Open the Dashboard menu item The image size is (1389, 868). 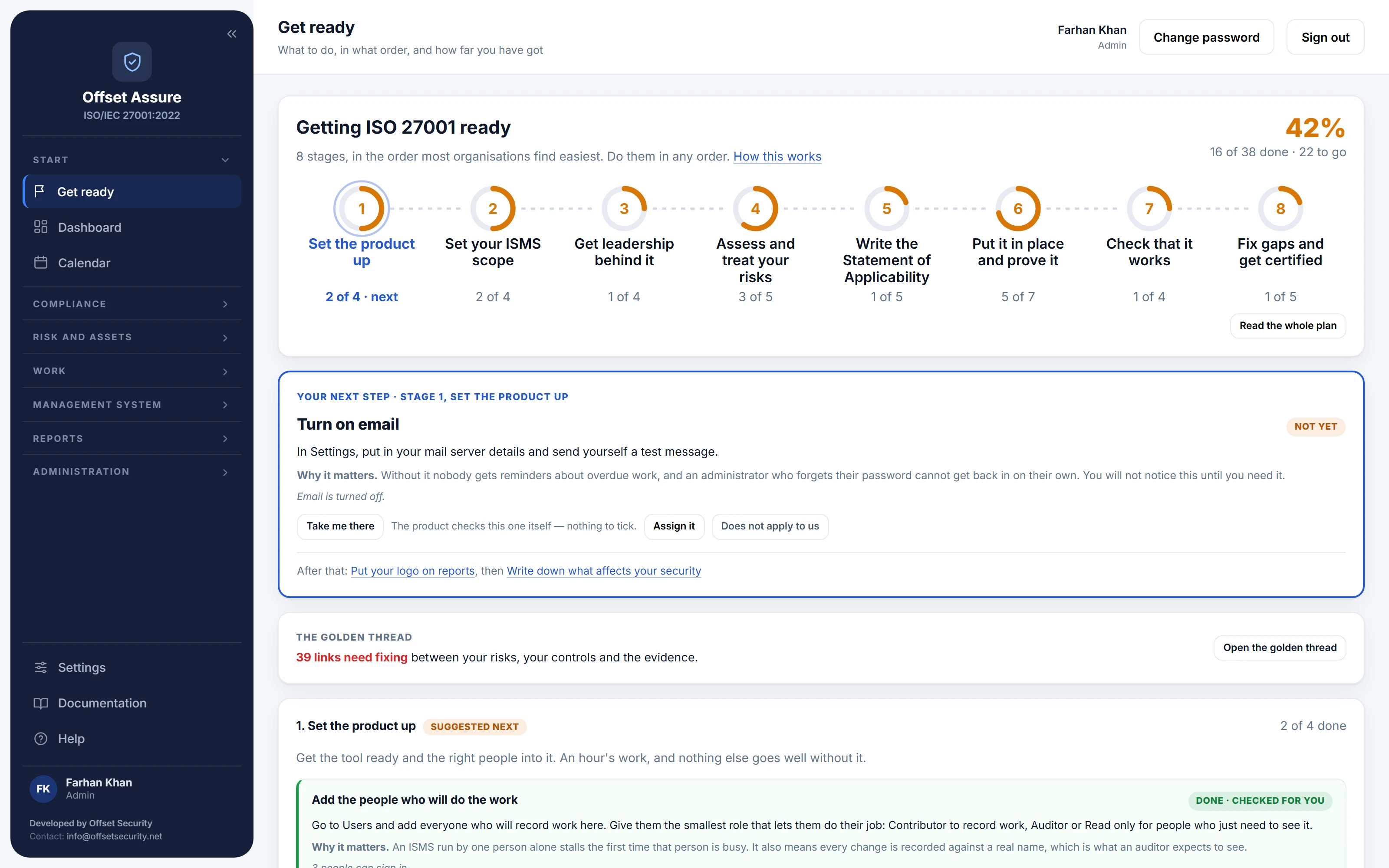pos(132,227)
